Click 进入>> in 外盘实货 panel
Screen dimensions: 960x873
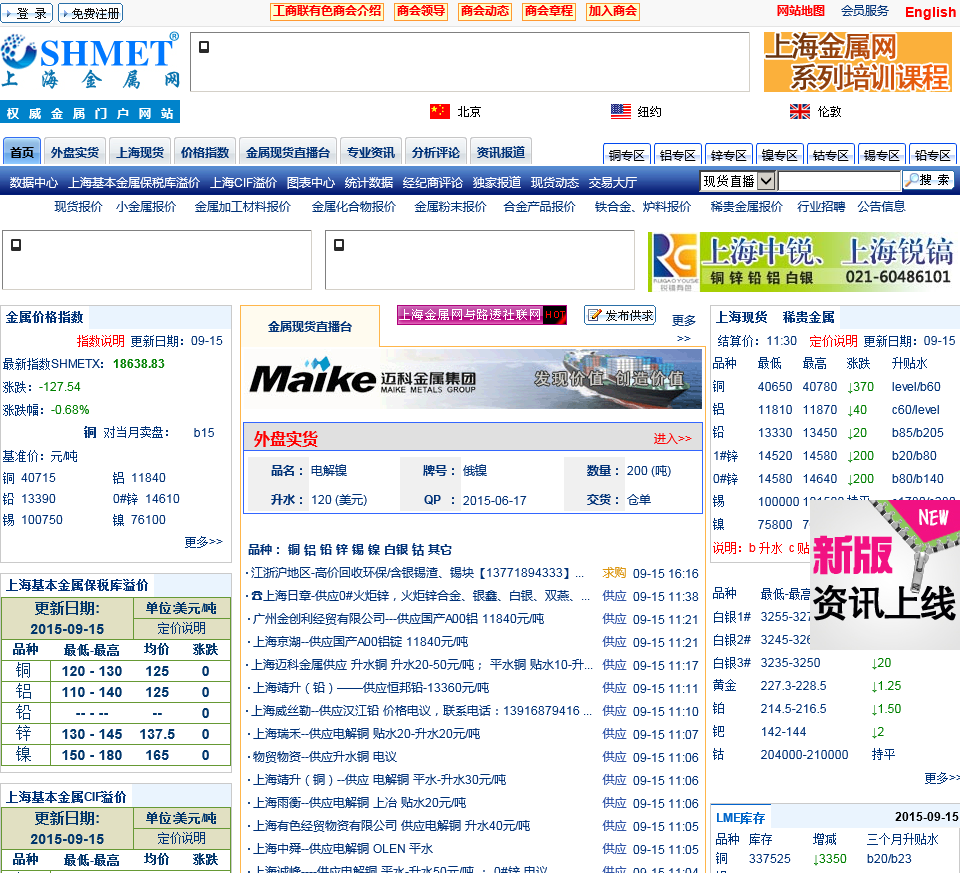(x=672, y=438)
